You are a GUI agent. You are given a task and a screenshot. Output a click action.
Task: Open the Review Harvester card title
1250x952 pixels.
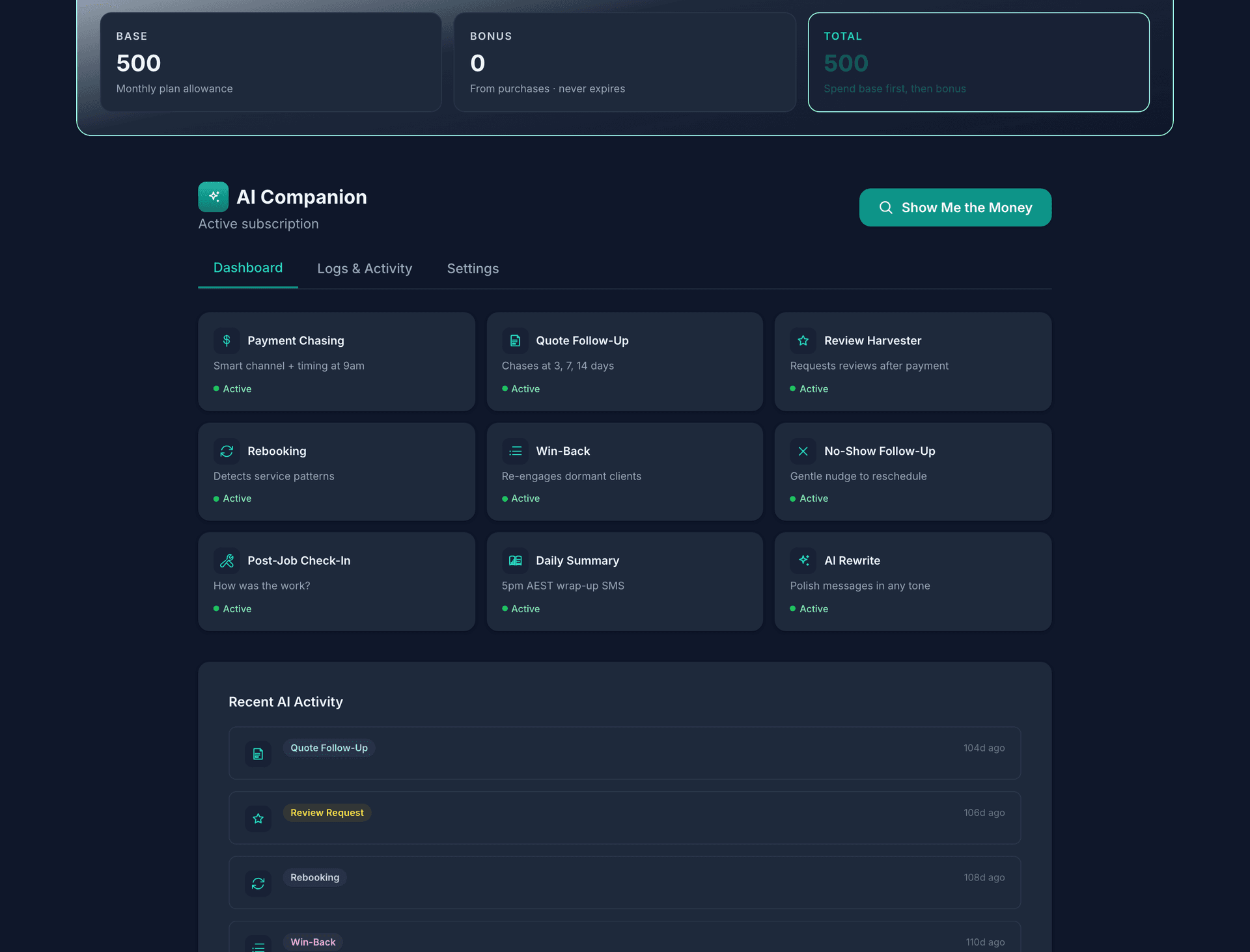tap(872, 340)
